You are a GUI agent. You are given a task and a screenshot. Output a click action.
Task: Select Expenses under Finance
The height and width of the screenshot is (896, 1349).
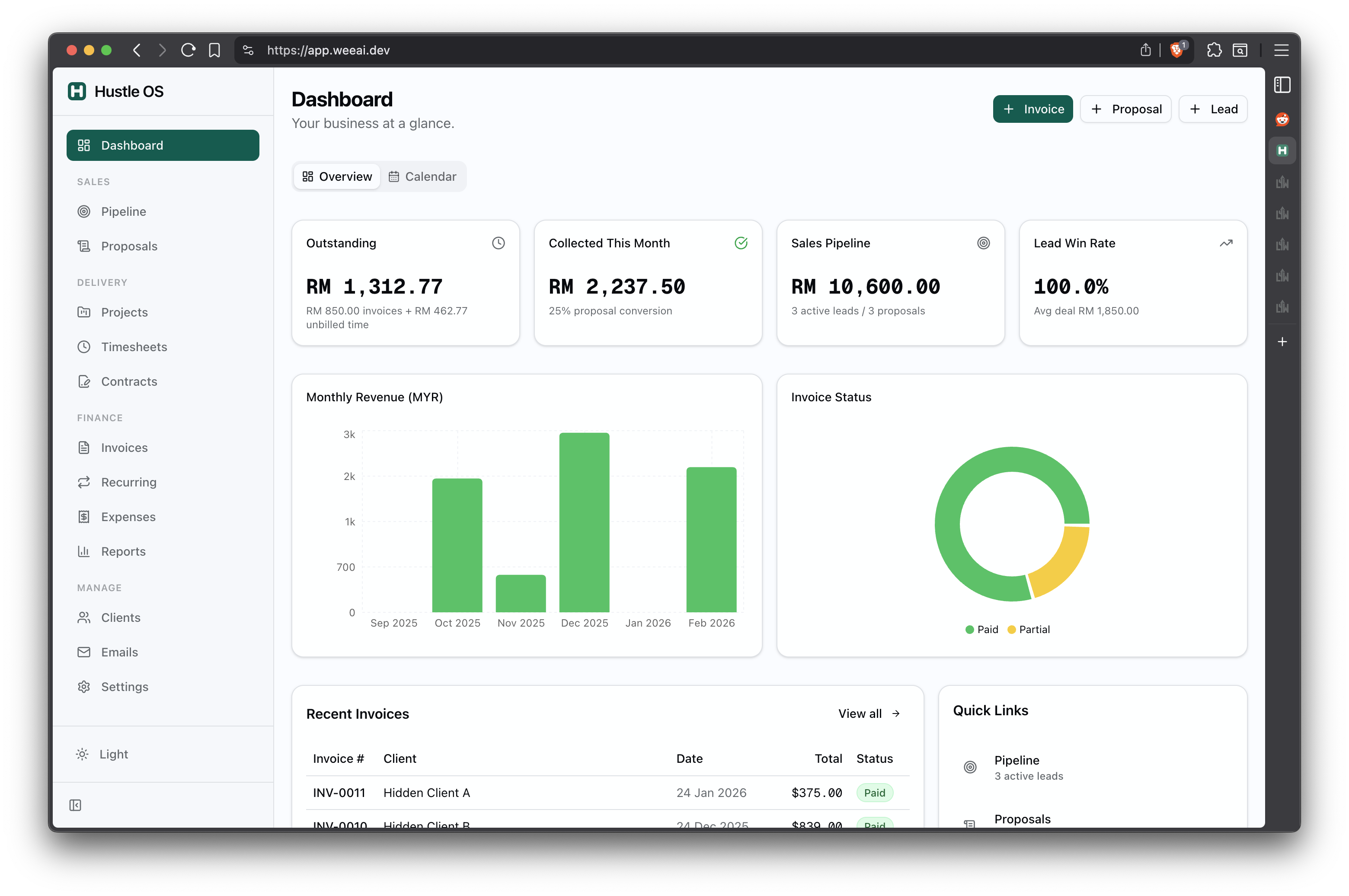pos(128,517)
